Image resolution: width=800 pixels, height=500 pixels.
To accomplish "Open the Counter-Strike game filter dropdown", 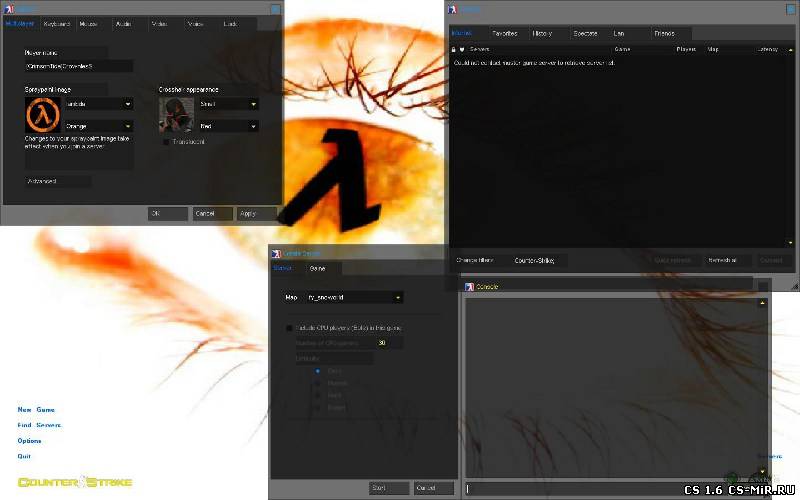I will tap(539, 261).
